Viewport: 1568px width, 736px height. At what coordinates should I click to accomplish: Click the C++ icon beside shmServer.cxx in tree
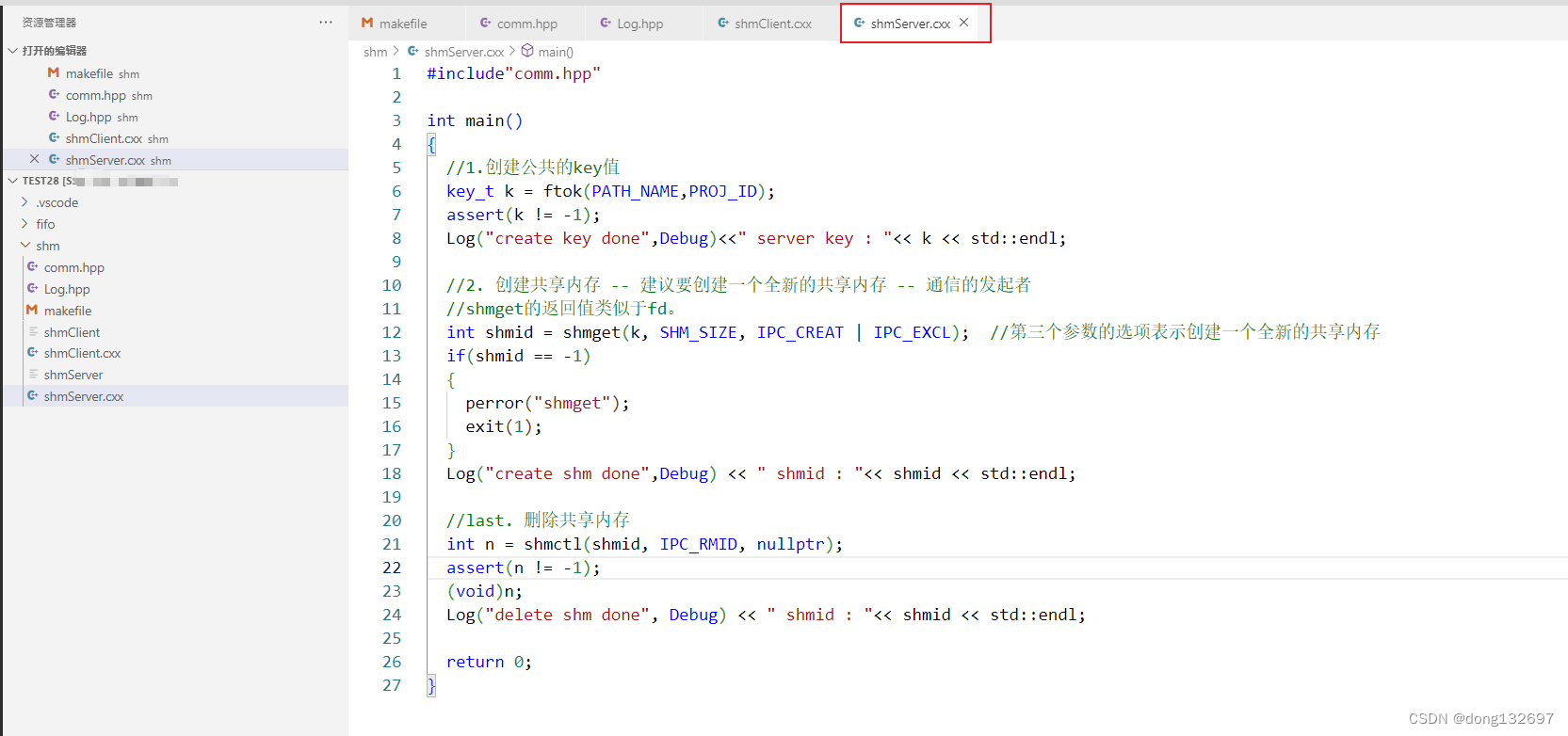[x=33, y=396]
